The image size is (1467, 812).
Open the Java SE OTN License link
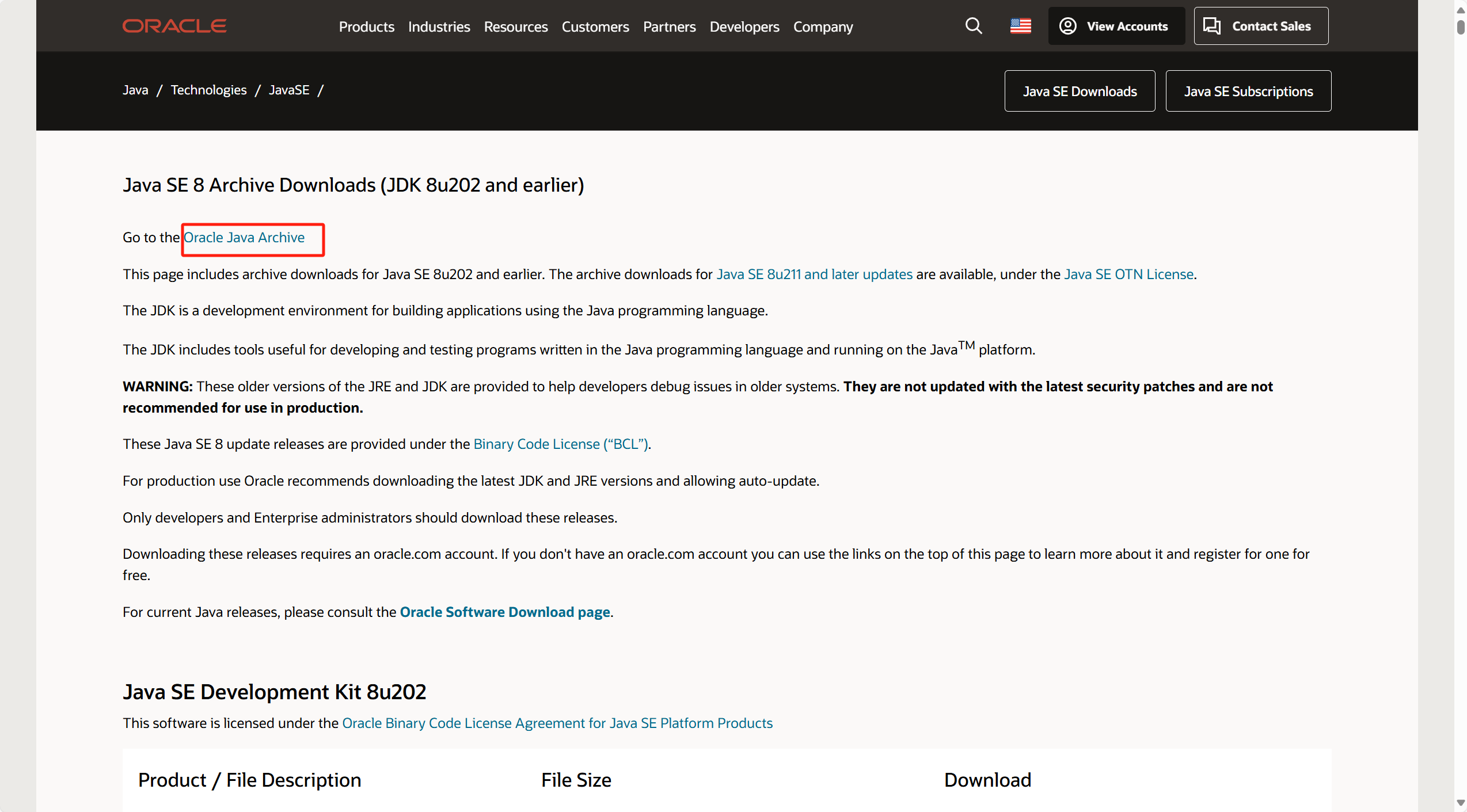1128,274
